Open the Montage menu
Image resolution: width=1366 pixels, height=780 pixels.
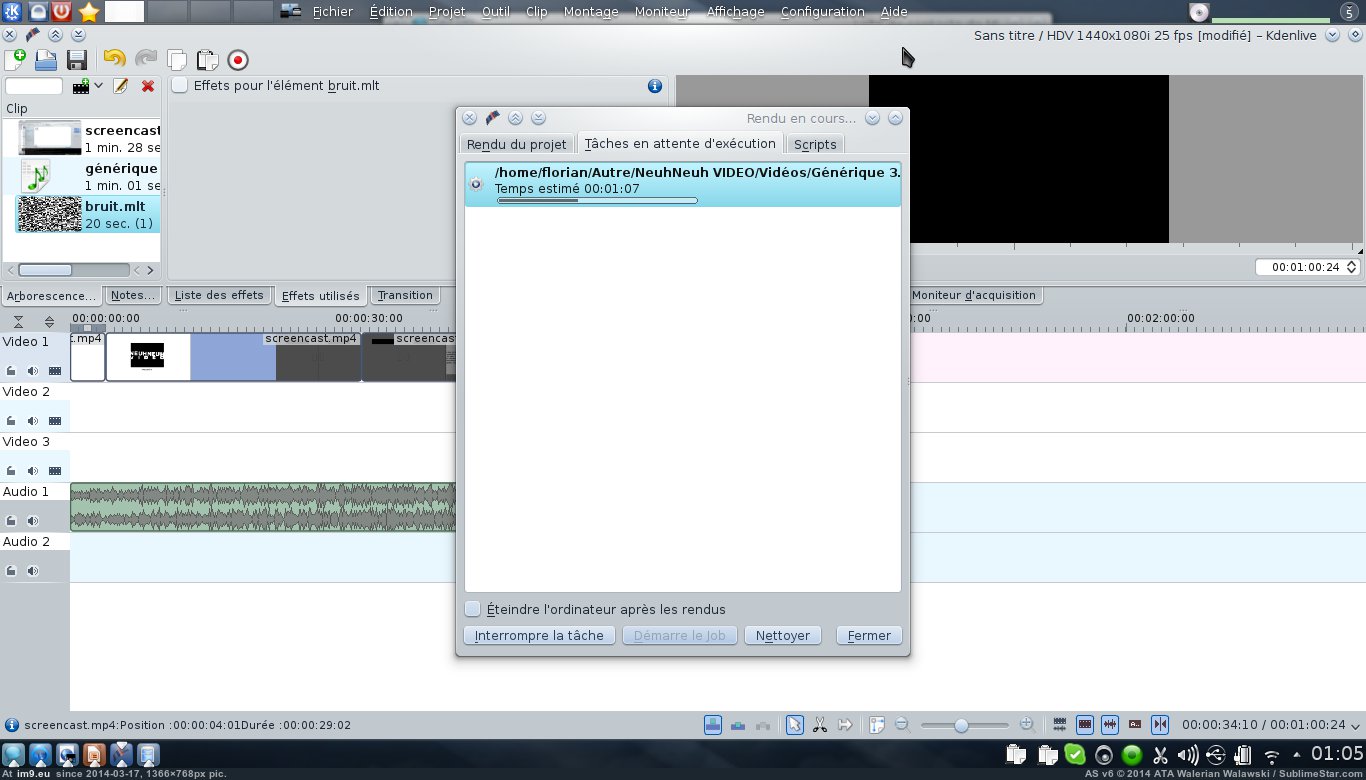[x=590, y=12]
